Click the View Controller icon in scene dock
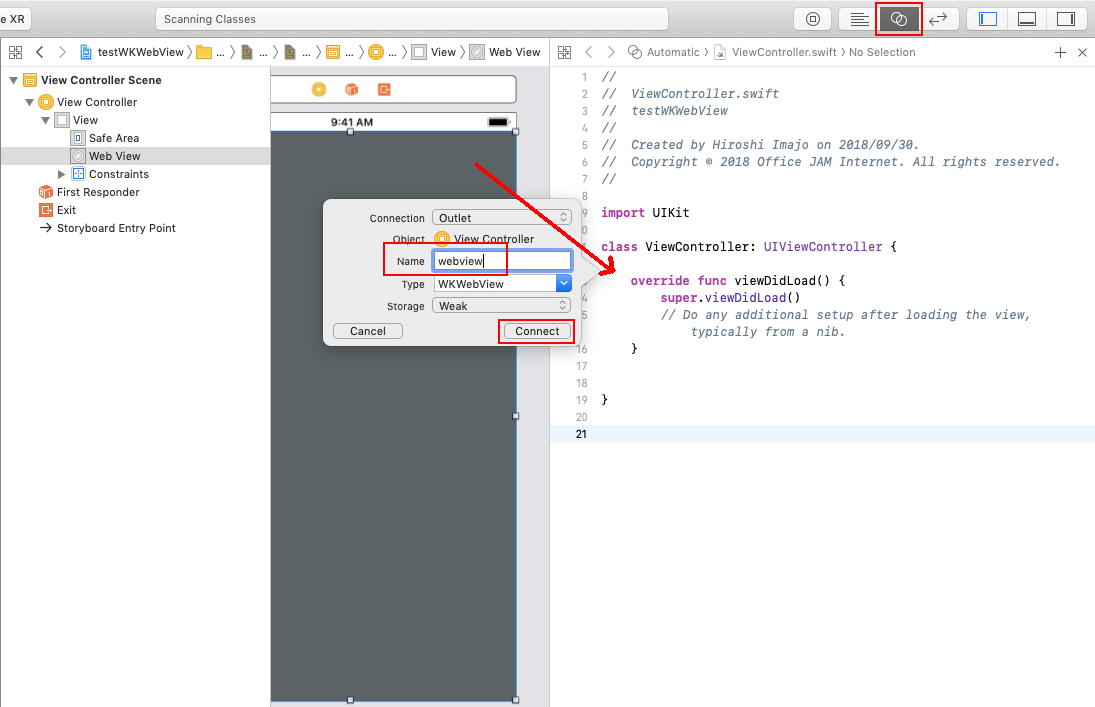1095x707 pixels. [319, 90]
